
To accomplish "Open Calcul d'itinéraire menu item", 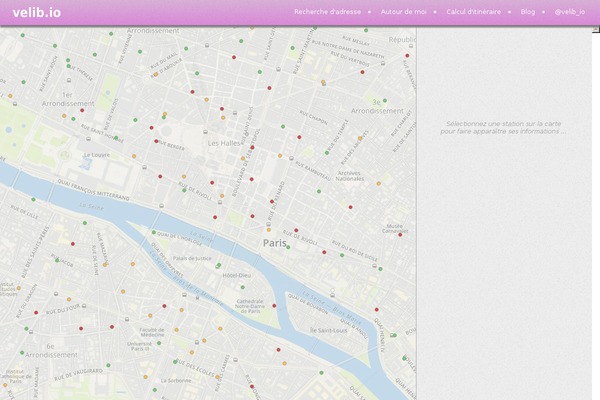I will pos(473,12).
